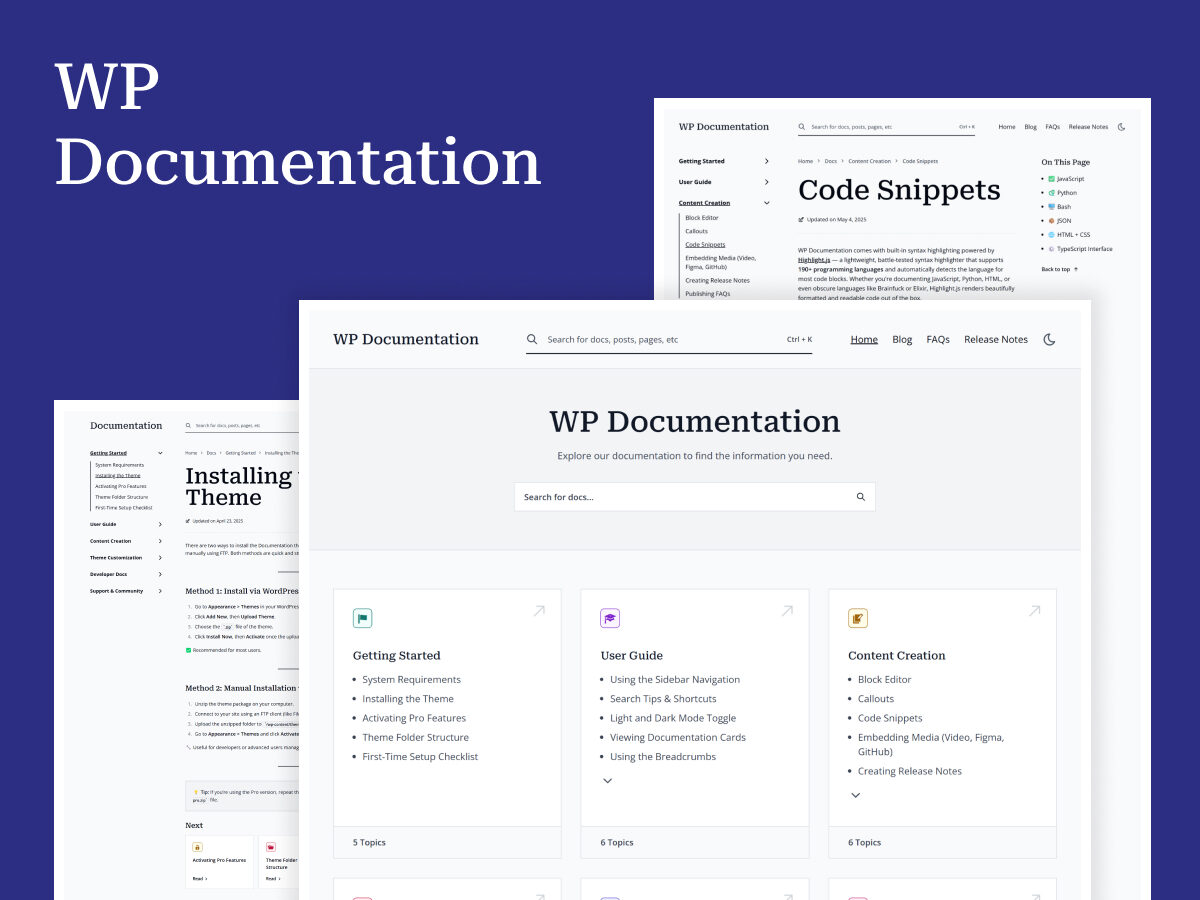Open the Getting Started card via its arrow icon
1200x900 pixels.
[x=539, y=610]
